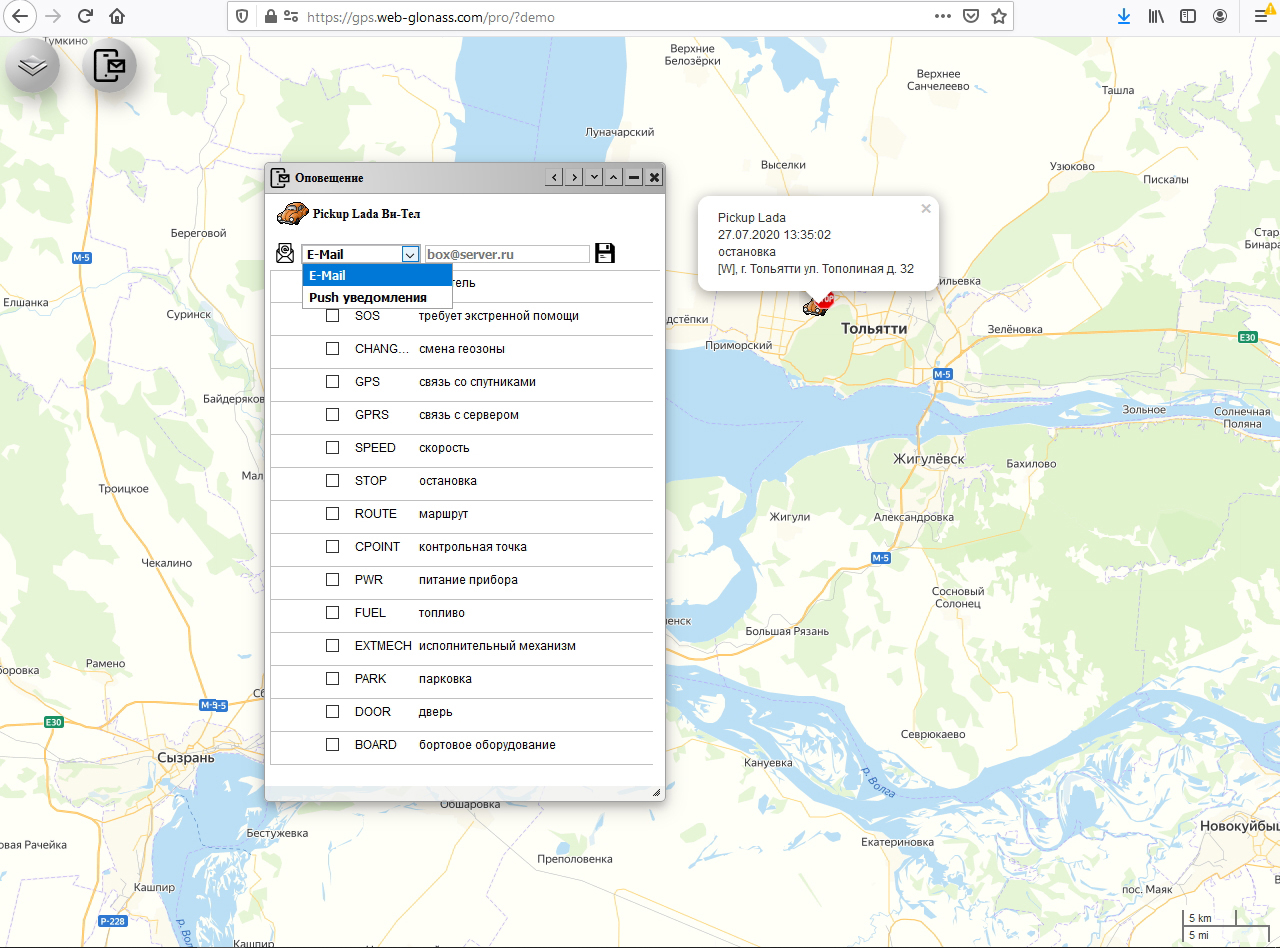Image resolution: width=1280 pixels, height=948 pixels.
Task: Open the Firefox hamburger menu
Action: (x=1261, y=16)
